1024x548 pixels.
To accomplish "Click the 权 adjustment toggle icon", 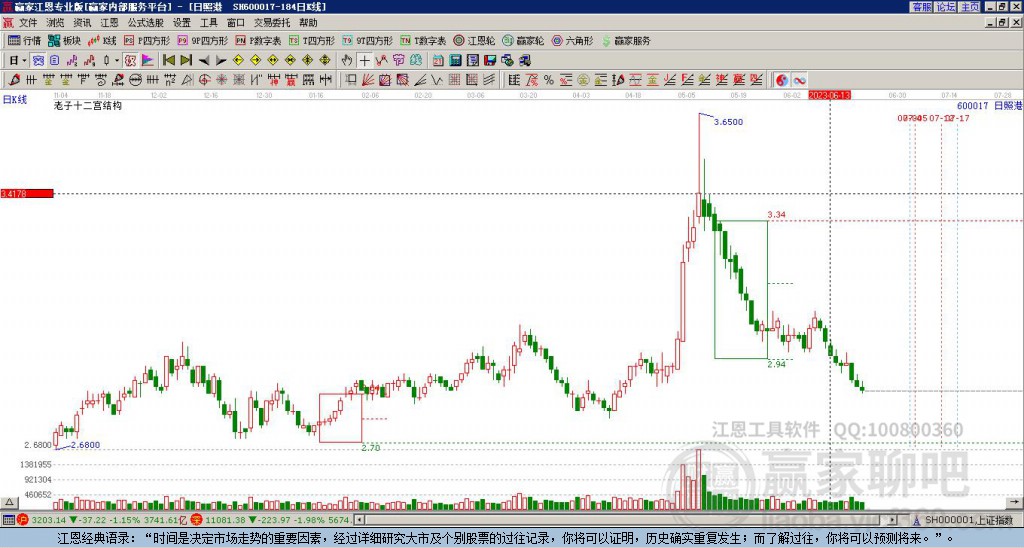I will coord(130,61).
